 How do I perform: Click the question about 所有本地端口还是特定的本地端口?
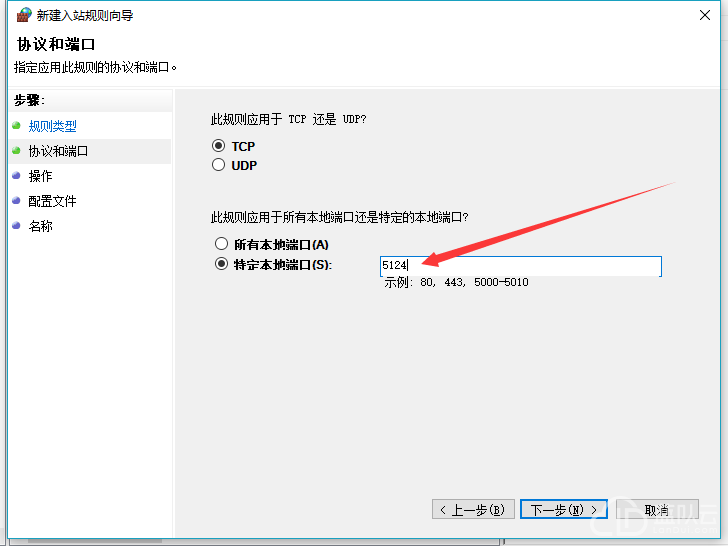(x=339, y=217)
